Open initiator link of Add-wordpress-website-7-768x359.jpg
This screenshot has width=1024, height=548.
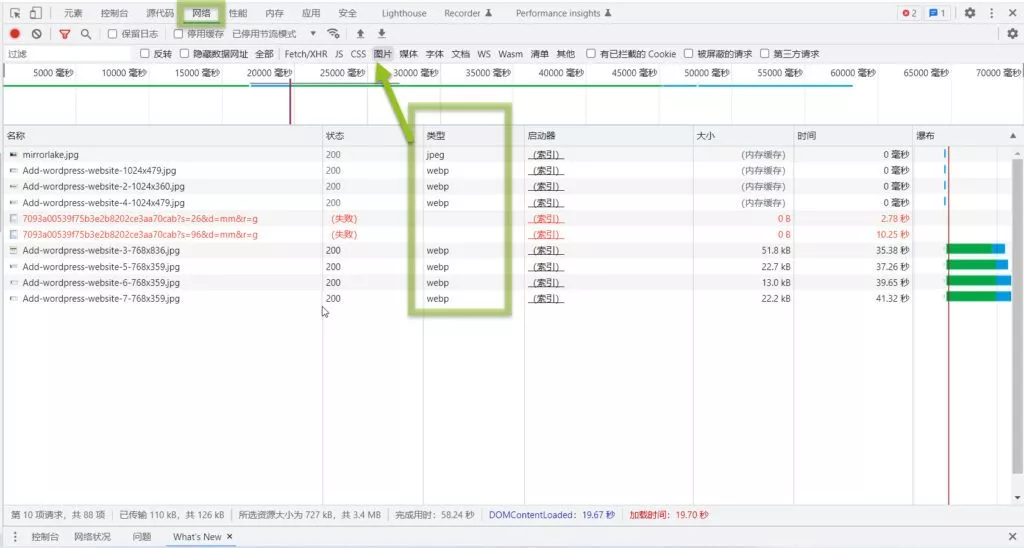[546, 298]
